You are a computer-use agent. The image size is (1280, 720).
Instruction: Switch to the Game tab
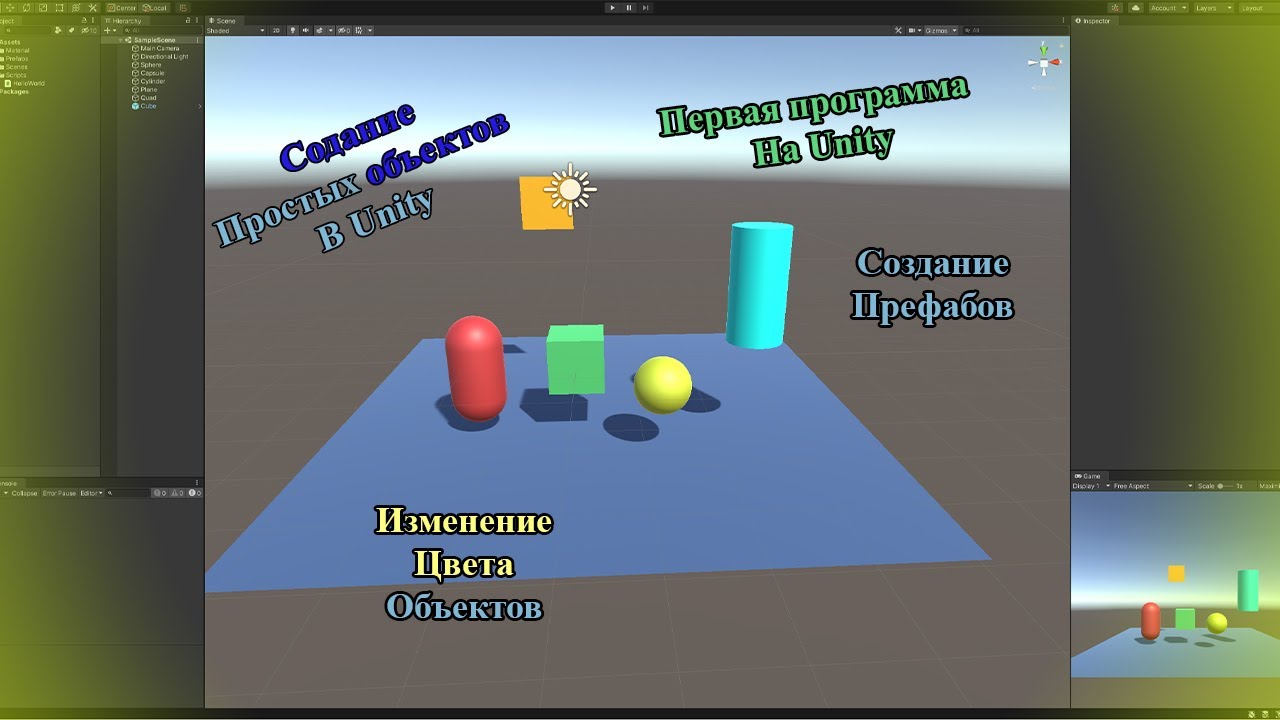pyautogui.click(x=1088, y=476)
